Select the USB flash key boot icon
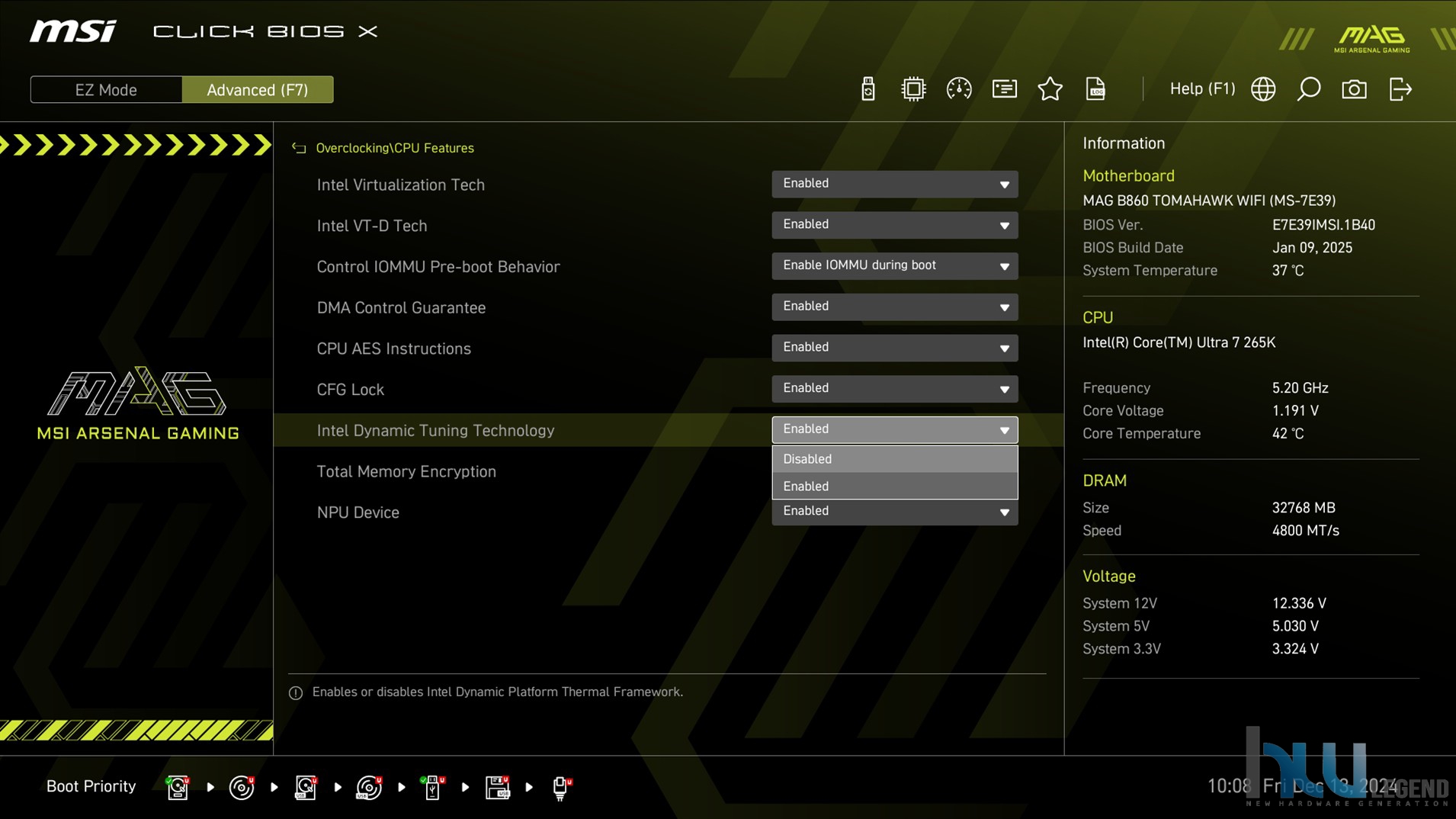1456x819 pixels. click(433, 787)
